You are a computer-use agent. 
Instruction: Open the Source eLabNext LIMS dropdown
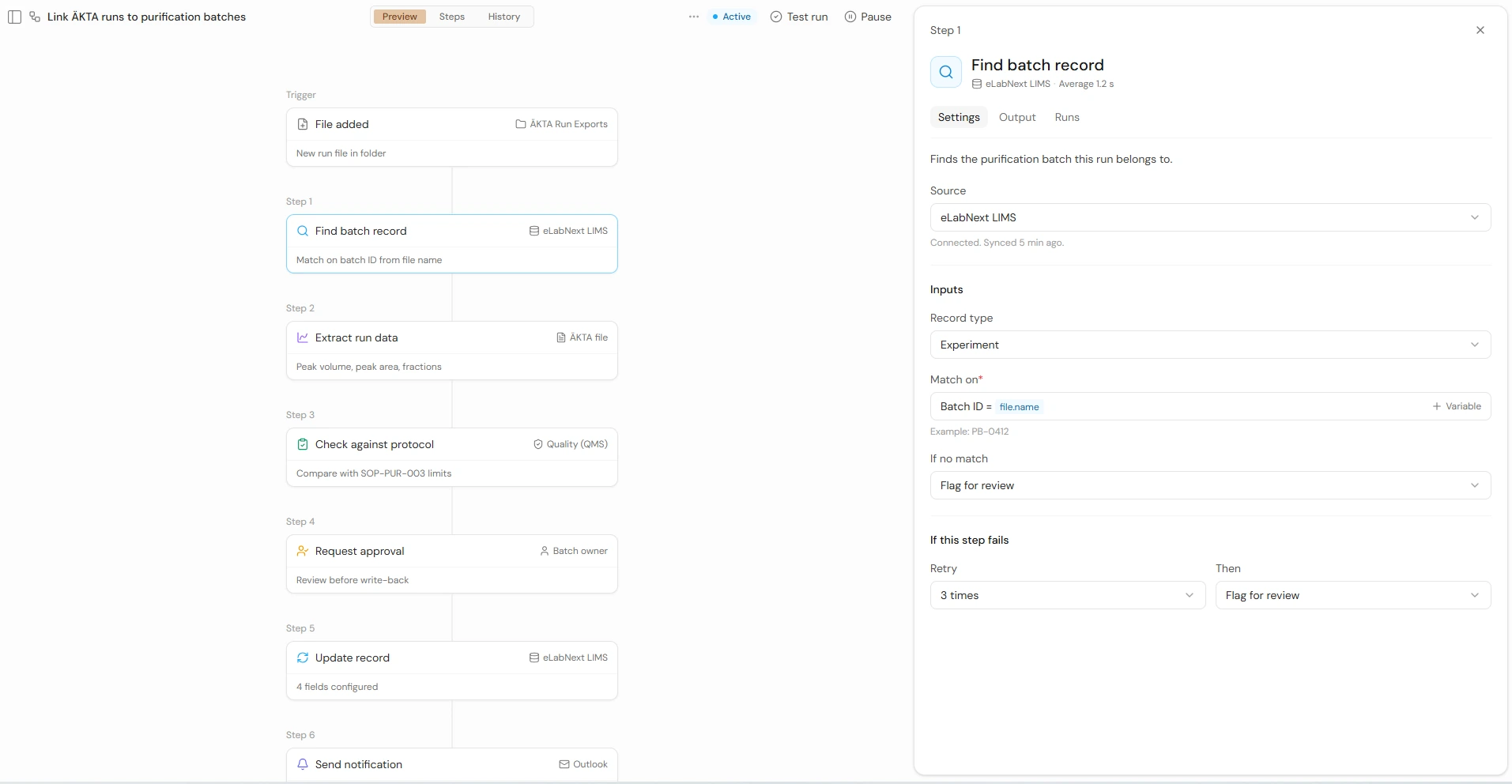[1210, 217]
